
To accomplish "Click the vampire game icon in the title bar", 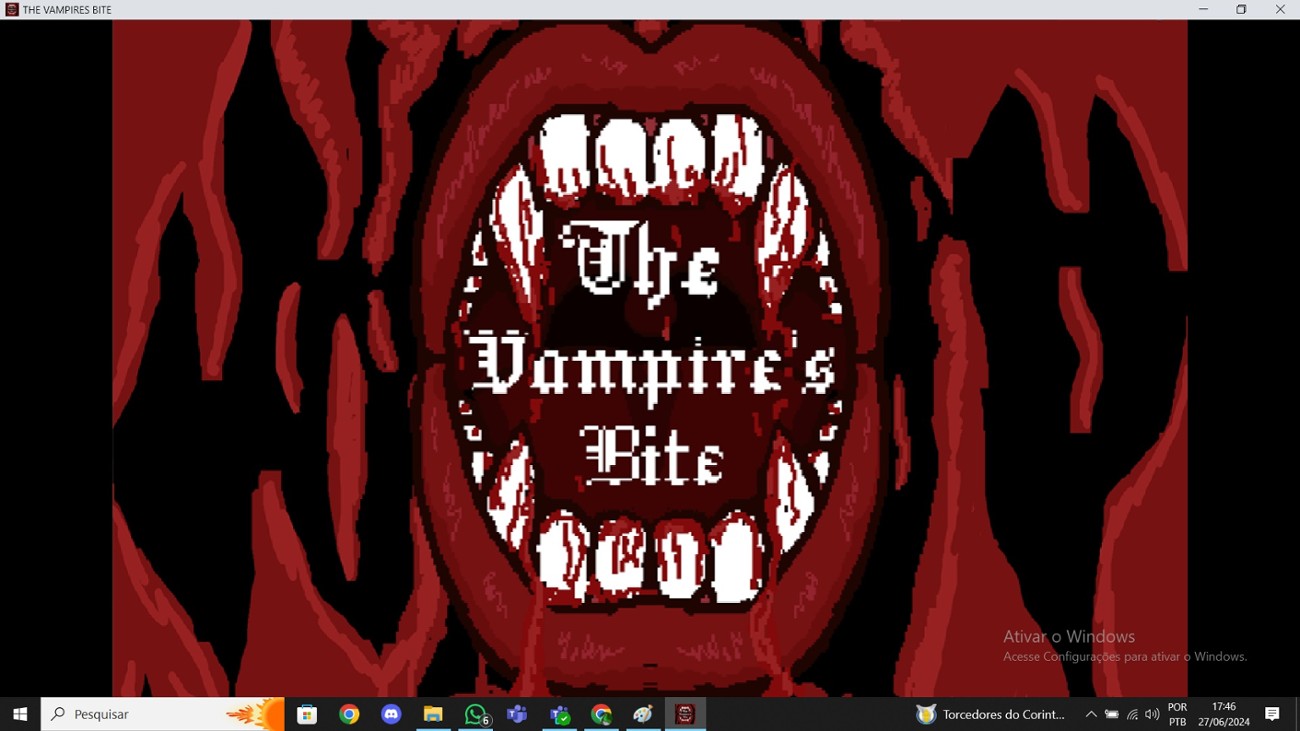I will [x=10, y=9].
